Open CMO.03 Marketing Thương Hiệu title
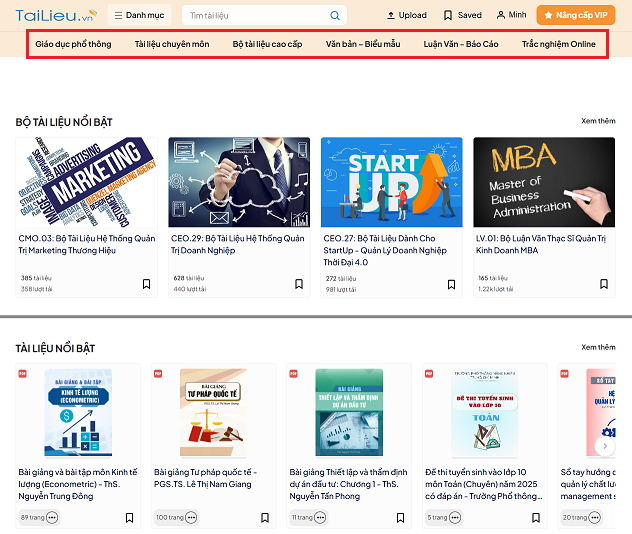This screenshot has height=534, width=632. tap(87, 244)
